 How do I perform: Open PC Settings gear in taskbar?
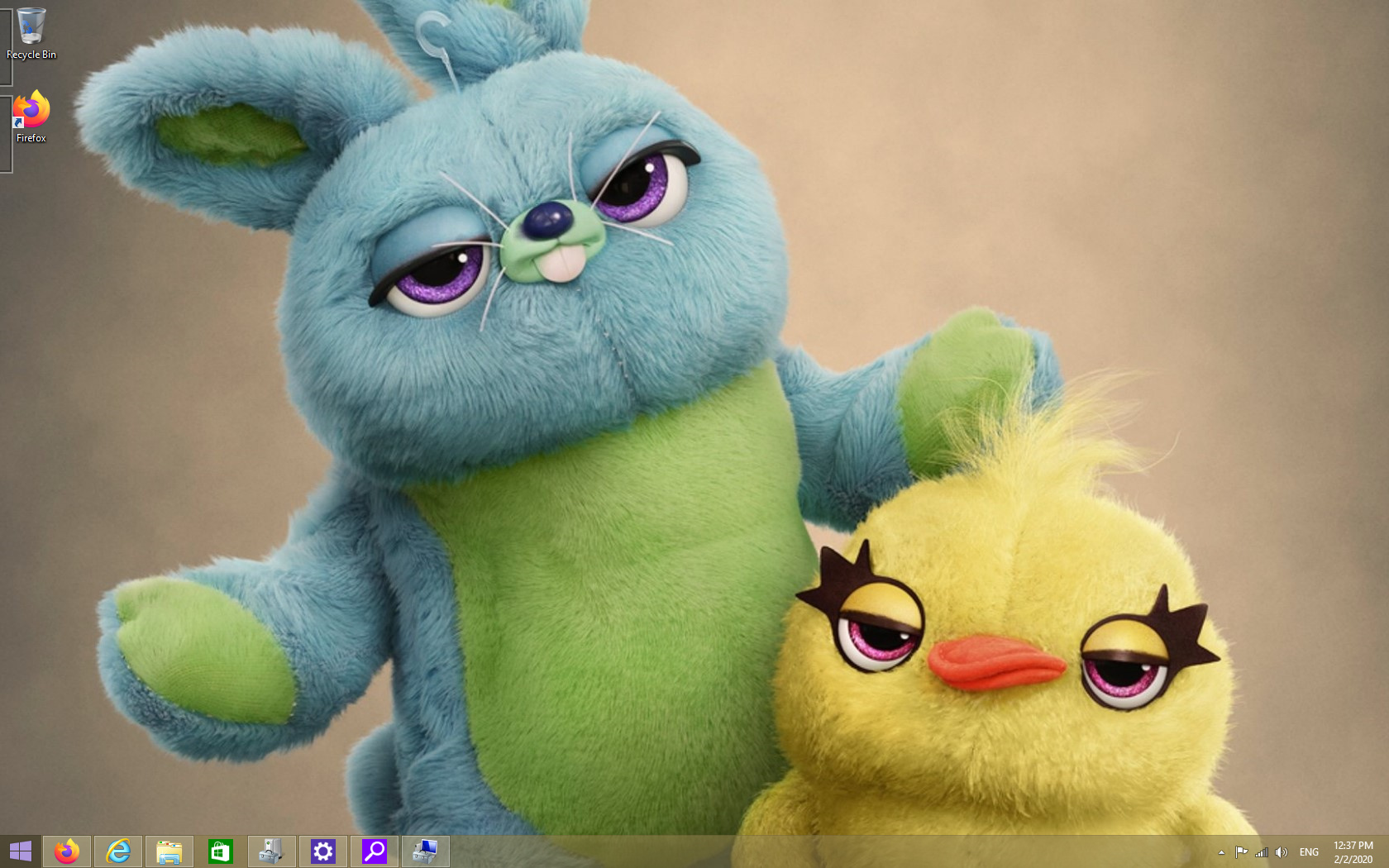[x=323, y=851]
